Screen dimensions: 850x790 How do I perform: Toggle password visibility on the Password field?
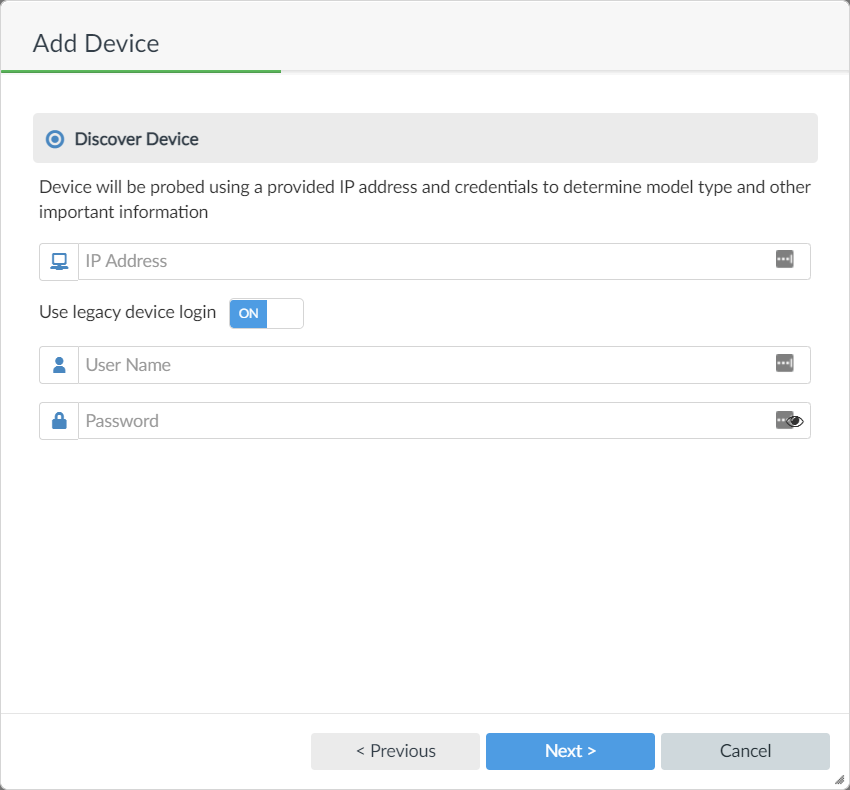(796, 422)
